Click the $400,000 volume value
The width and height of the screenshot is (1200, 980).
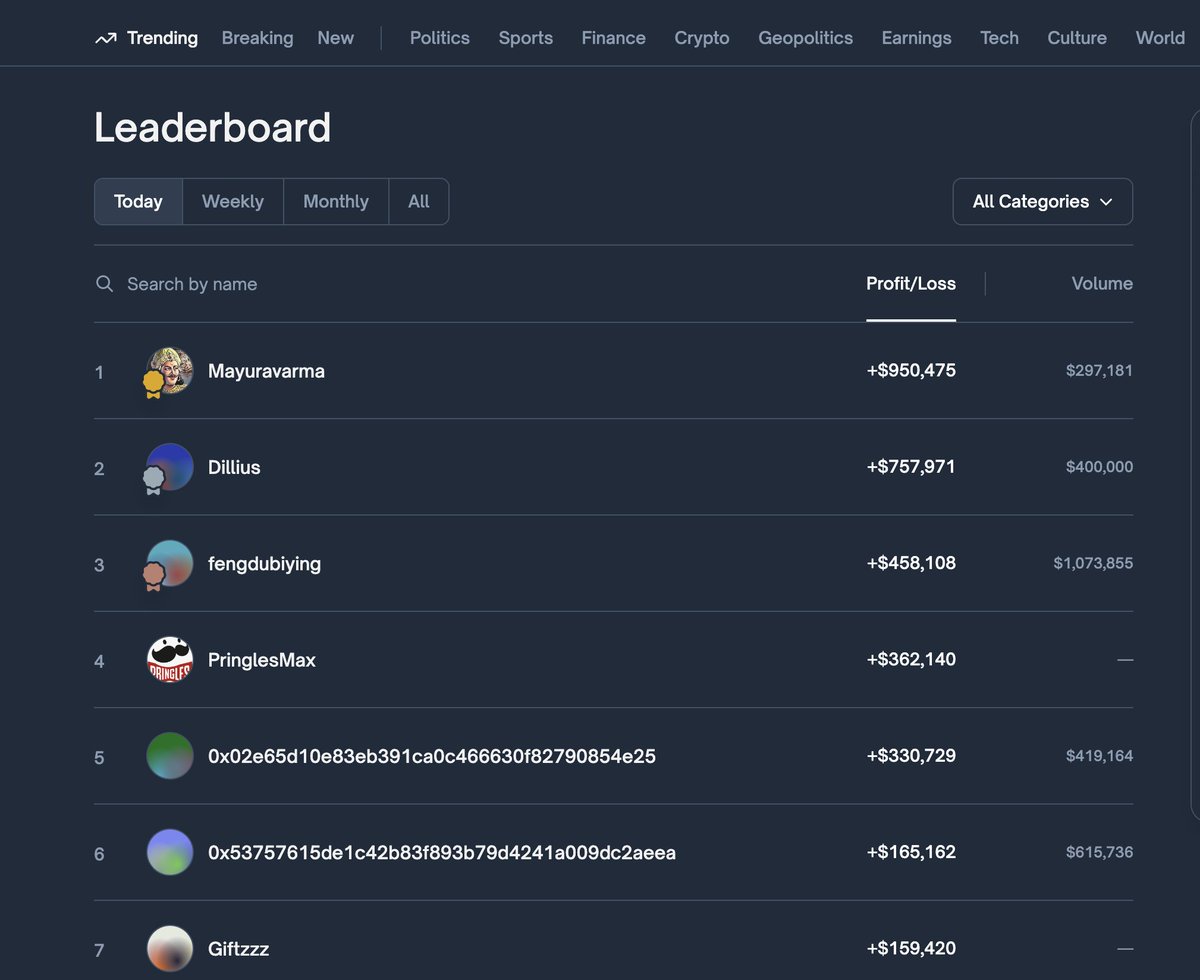click(x=1099, y=467)
